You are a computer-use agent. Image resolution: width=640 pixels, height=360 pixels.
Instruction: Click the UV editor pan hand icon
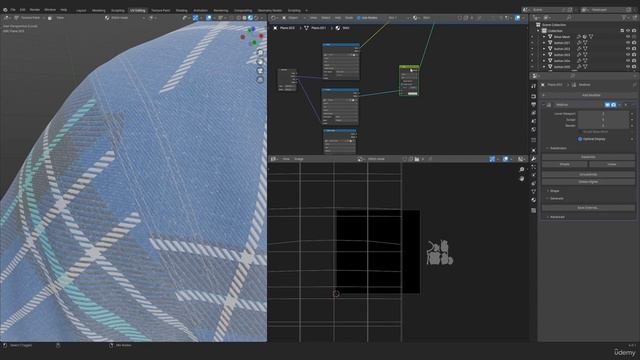(x=522, y=178)
